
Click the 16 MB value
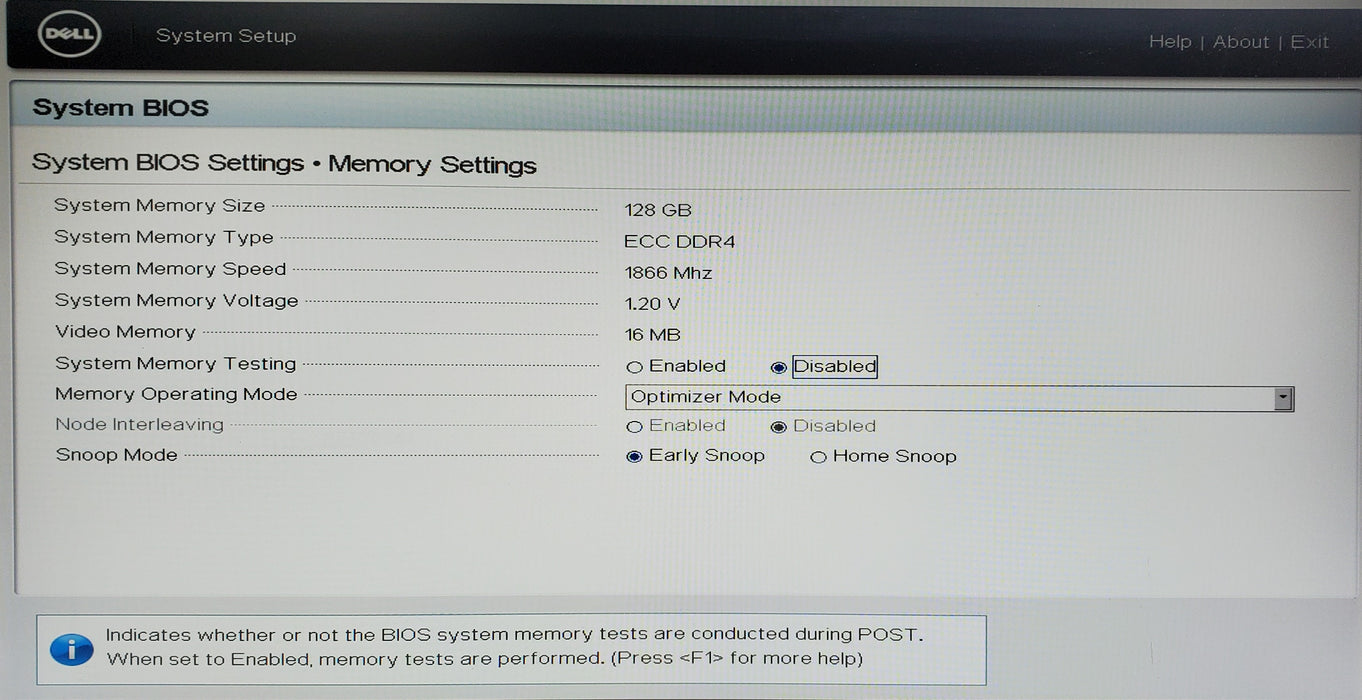(x=652, y=335)
